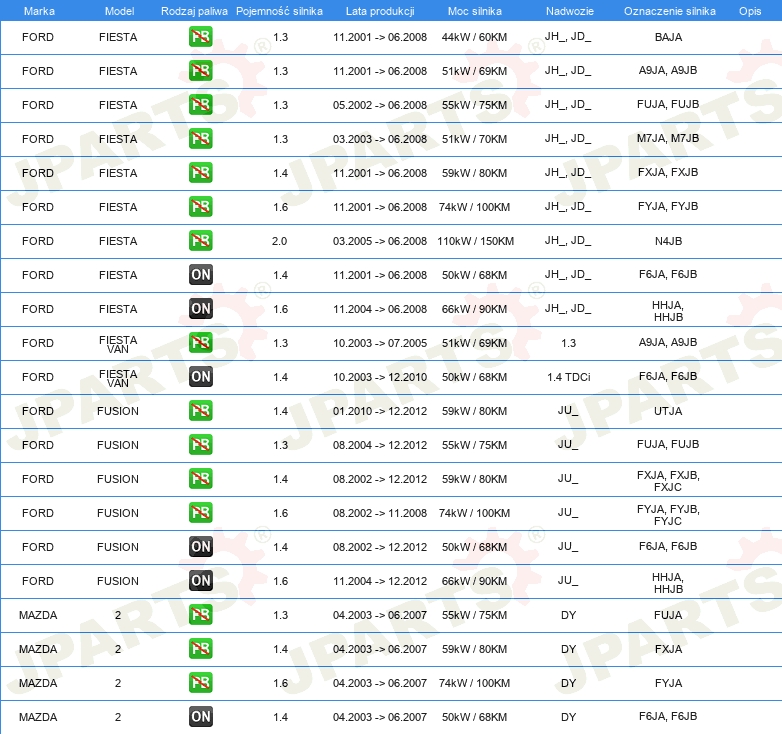782x734 pixels.
Task: Click the Nadwozie column header
Action: pos(570,11)
